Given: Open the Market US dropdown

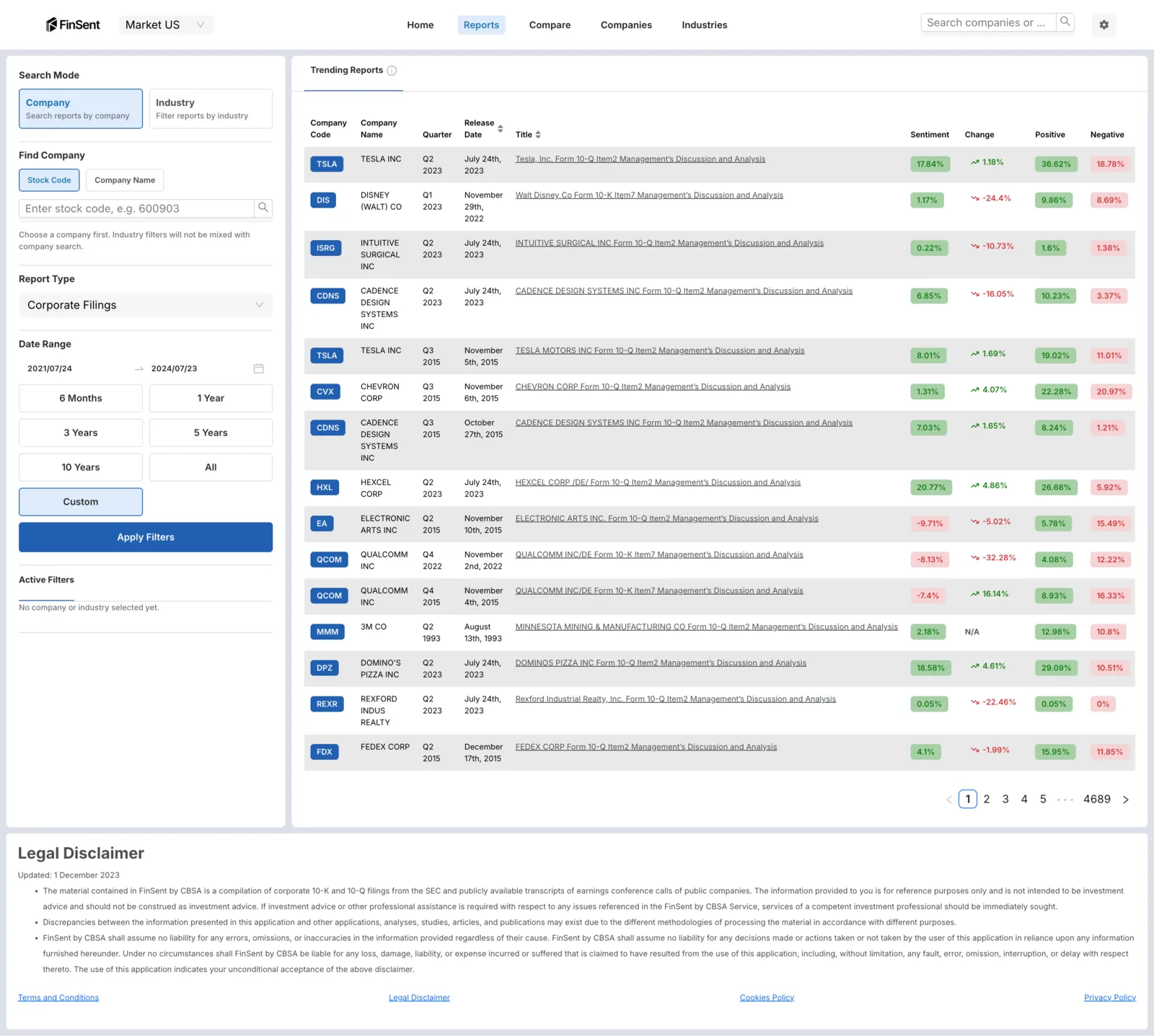Looking at the screenshot, I should 165,25.
